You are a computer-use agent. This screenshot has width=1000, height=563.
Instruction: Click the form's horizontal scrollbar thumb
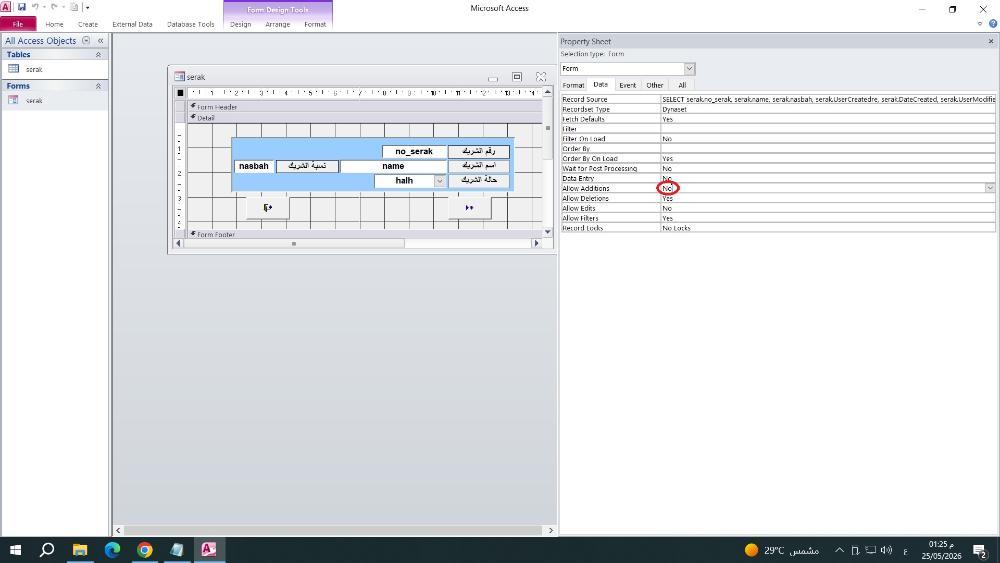(294, 244)
